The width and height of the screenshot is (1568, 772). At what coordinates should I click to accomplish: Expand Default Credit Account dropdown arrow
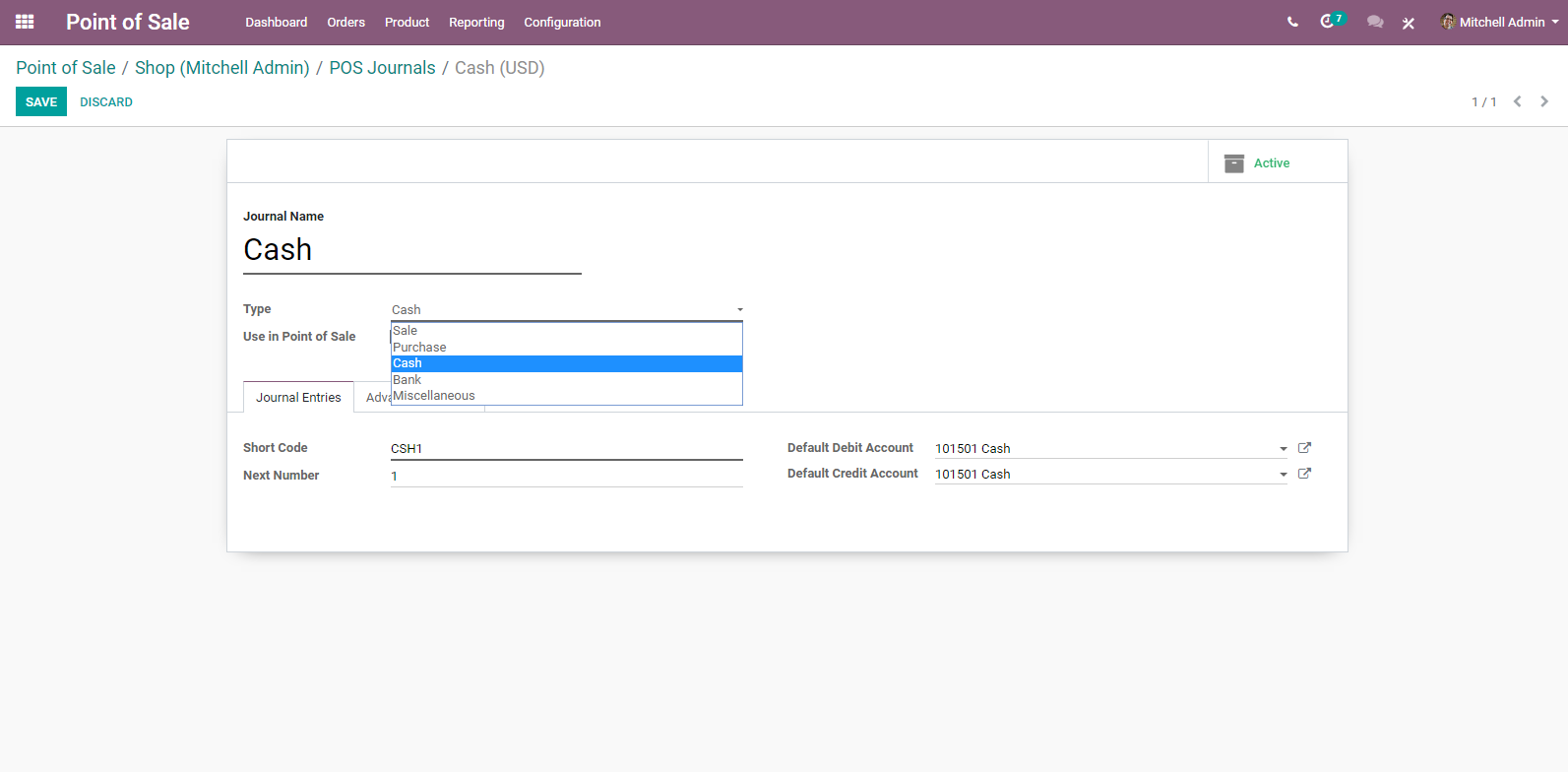tap(1283, 475)
